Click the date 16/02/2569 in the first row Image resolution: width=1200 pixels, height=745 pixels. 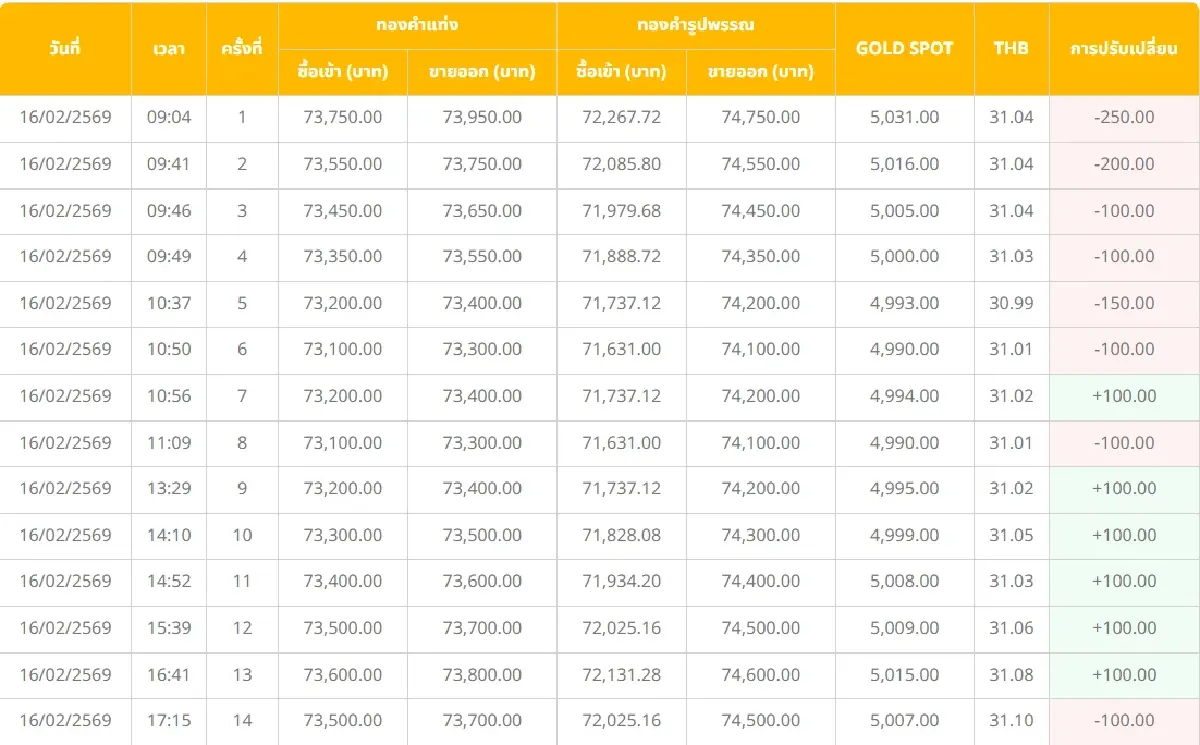tap(65, 118)
